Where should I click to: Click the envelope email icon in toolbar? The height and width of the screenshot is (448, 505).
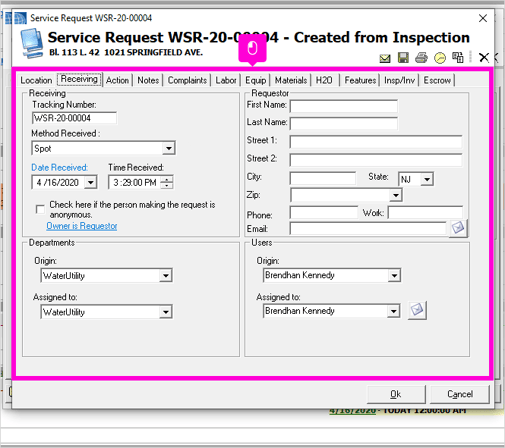tap(385, 59)
